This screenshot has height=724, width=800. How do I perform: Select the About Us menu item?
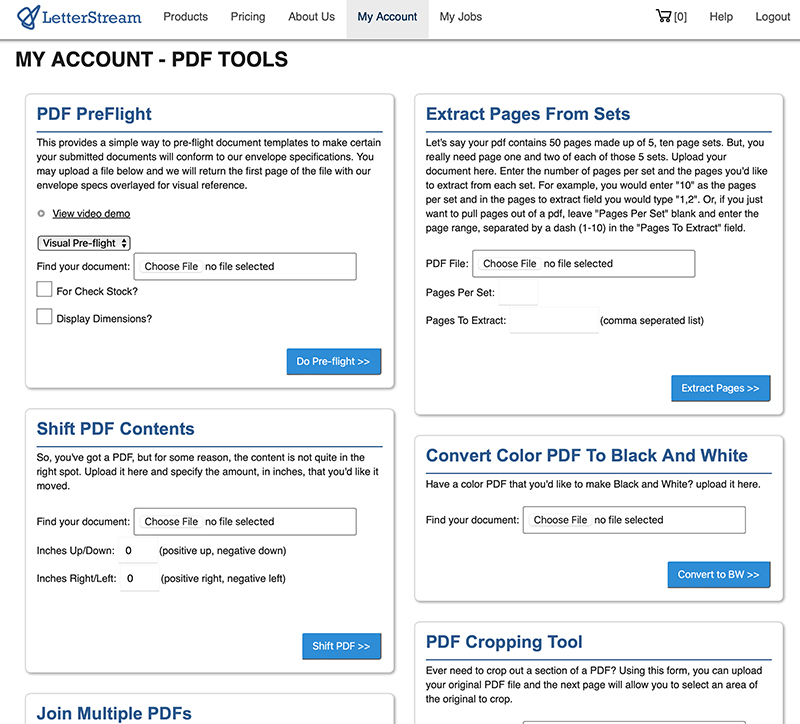tap(311, 17)
